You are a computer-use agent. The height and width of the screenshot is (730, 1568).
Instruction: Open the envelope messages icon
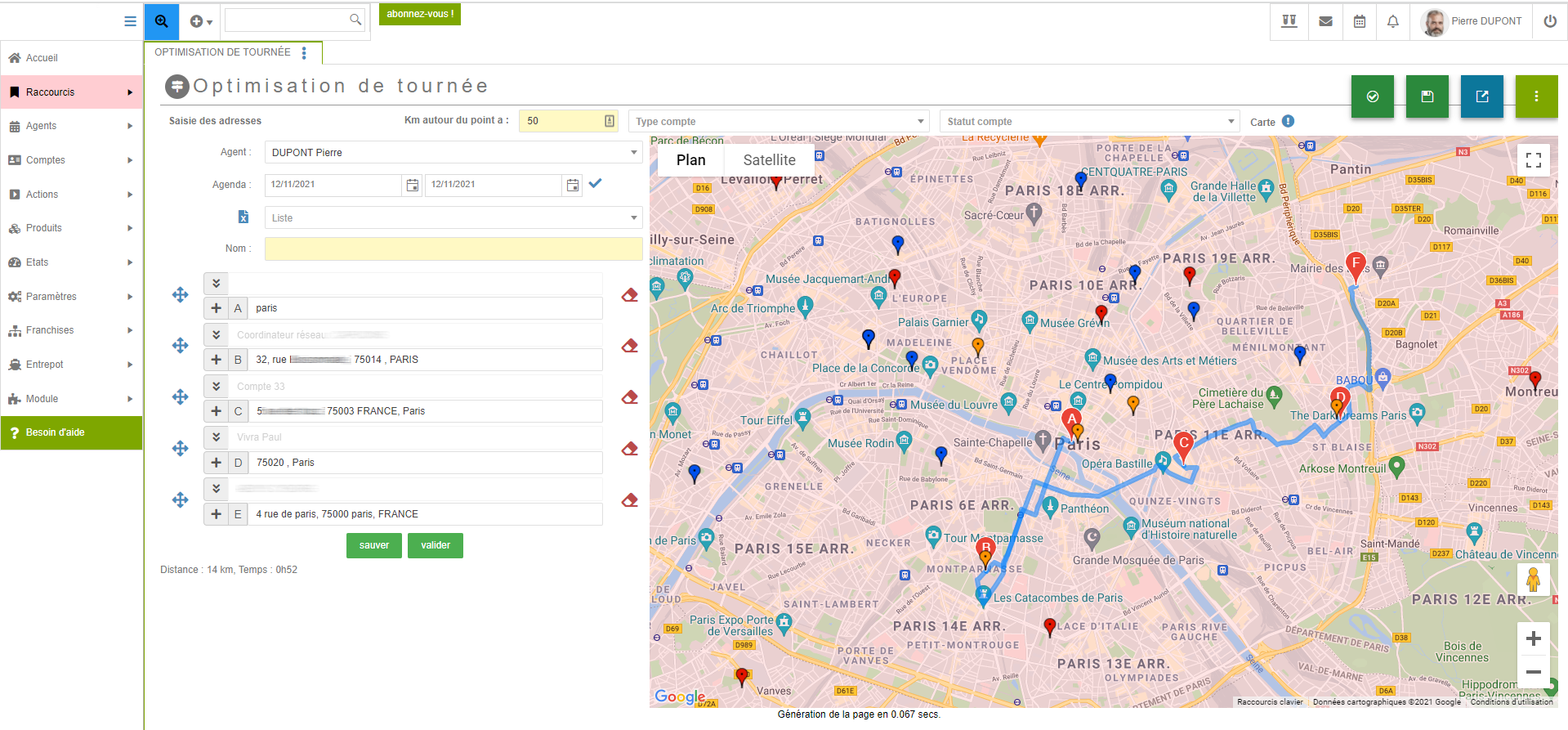pos(1325,21)
